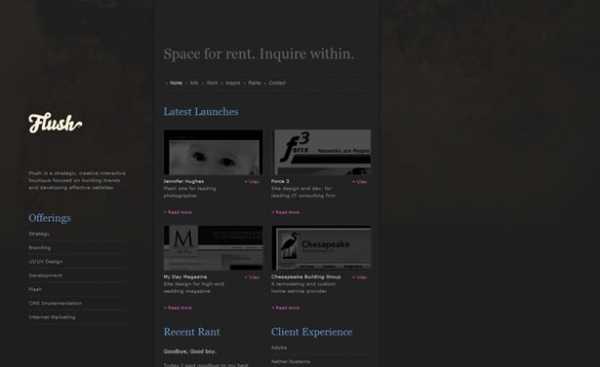Go to the Contact navigation link
Viewport: 600px width, 367px height.
click(x=277, y=83)
